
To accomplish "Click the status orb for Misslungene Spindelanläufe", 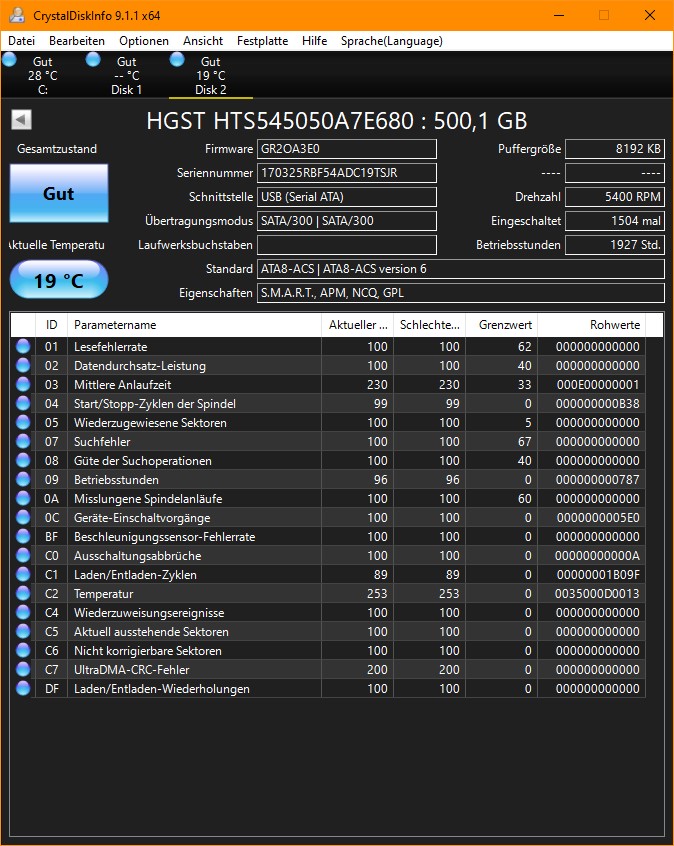I will [23, 498].
